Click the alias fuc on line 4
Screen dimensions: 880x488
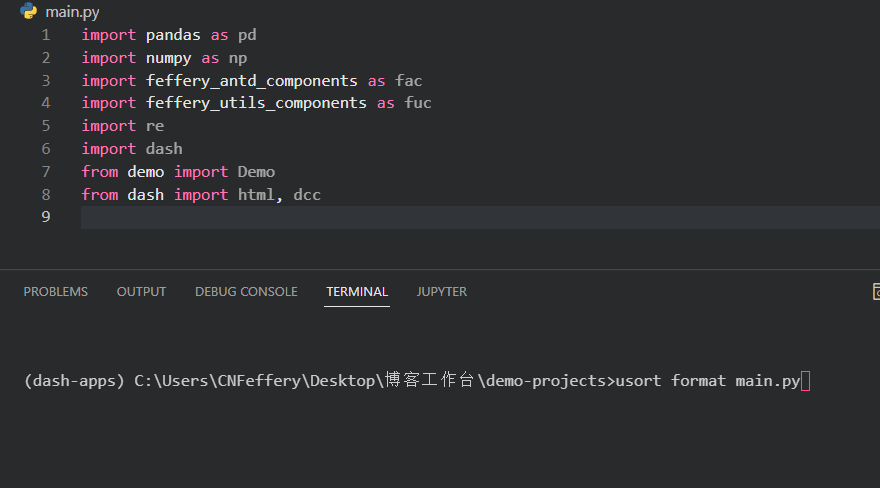click(418, 103)
